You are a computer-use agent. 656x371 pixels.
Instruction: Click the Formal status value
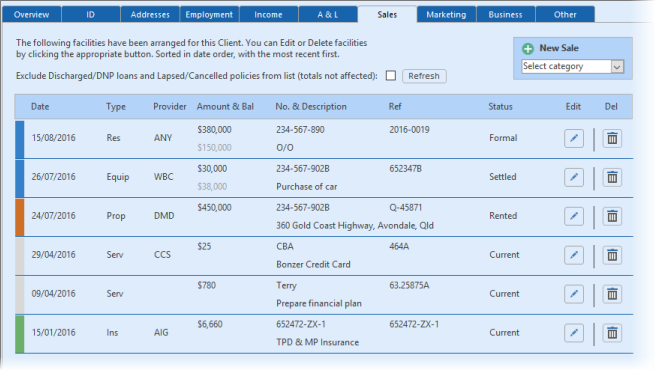pyautogui.click(x=503, y=138)
